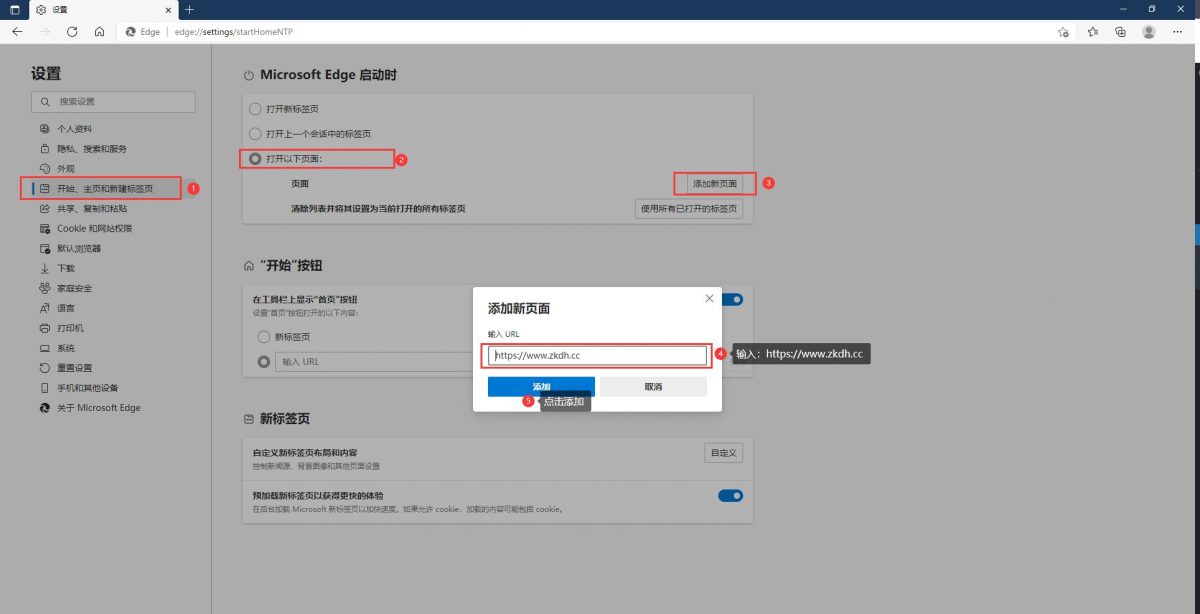
Task: Select the 打开上一个会话中的标签页 radio option
Action: coord(255,133)
